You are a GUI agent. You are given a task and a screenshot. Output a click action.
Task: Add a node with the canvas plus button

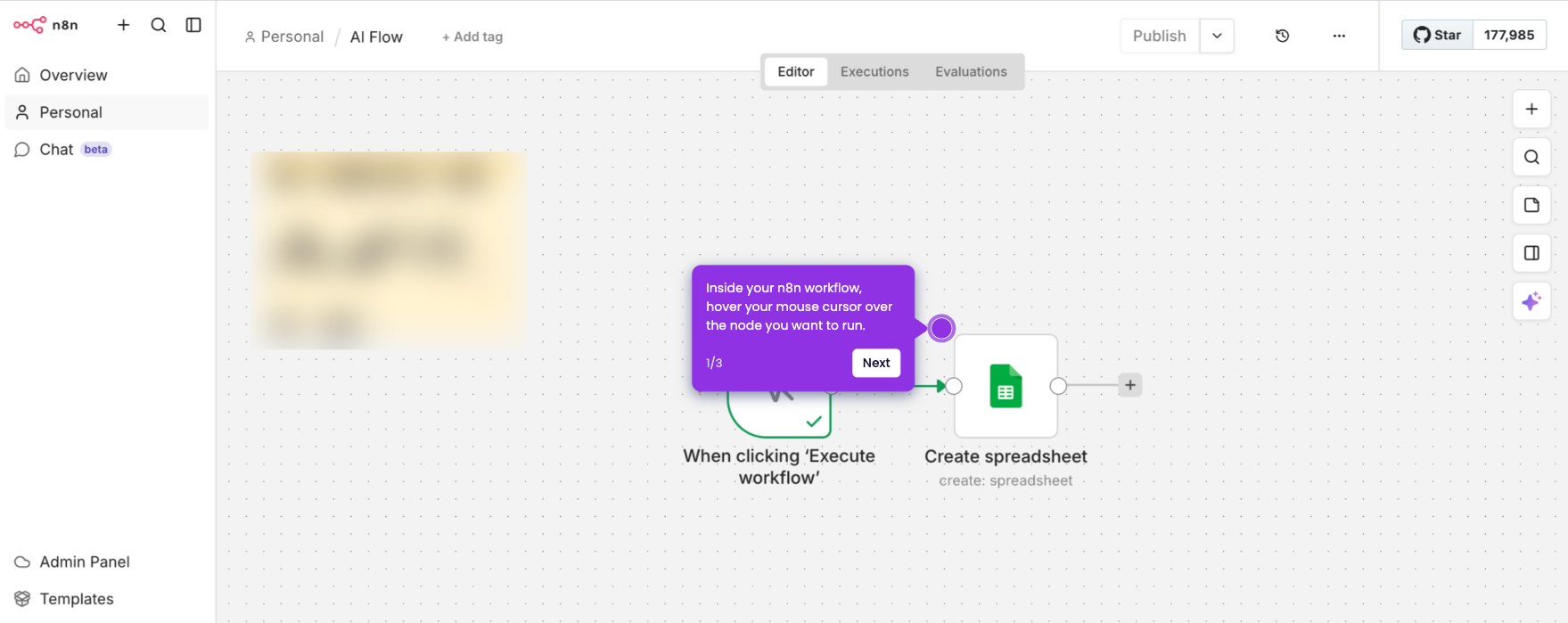tap(1531, 109)
